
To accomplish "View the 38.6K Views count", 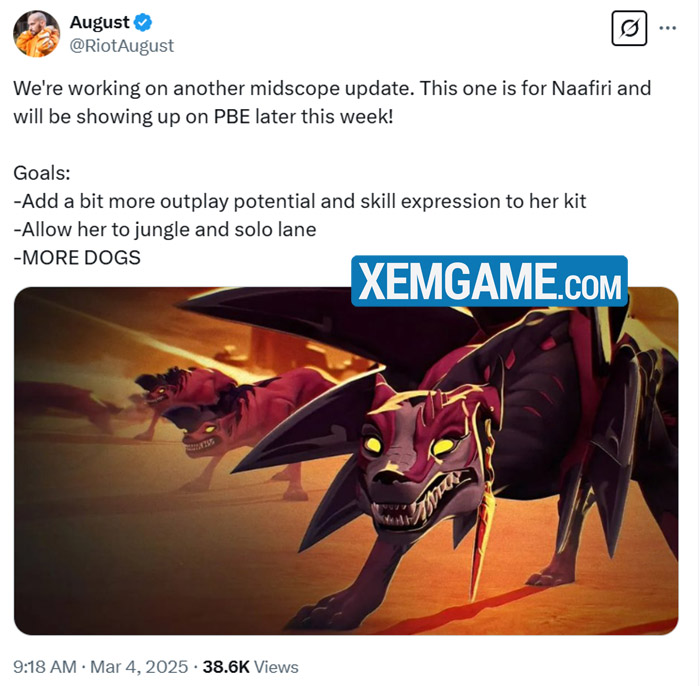I will click(250, 667).
